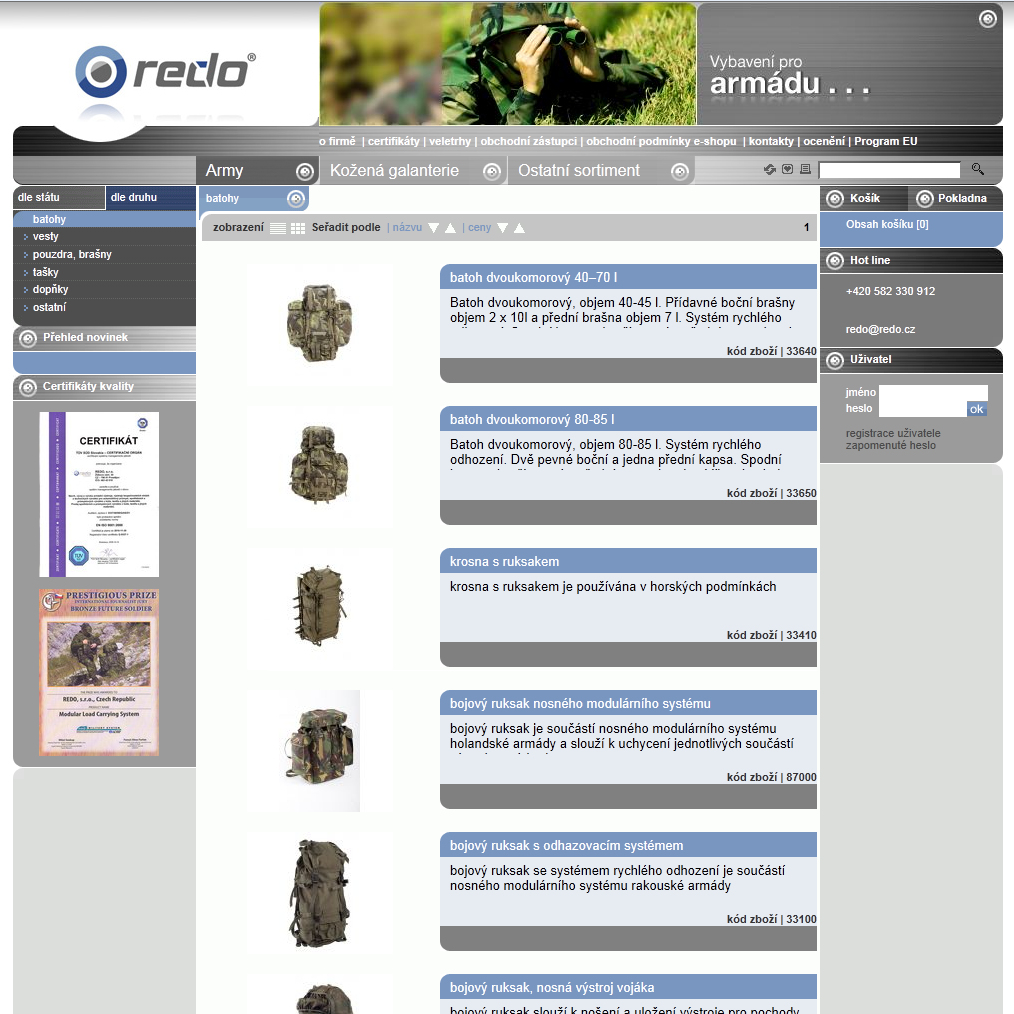Open obchodní zástupci link
The image size is (1014, 1014).
pyautogui.click(x=528, y=141)
